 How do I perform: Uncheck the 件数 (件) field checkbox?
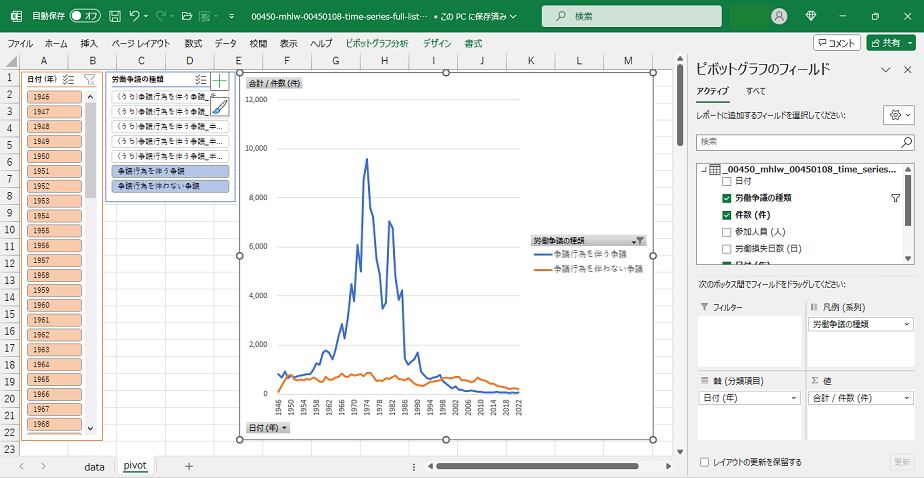tap(727, 215)
